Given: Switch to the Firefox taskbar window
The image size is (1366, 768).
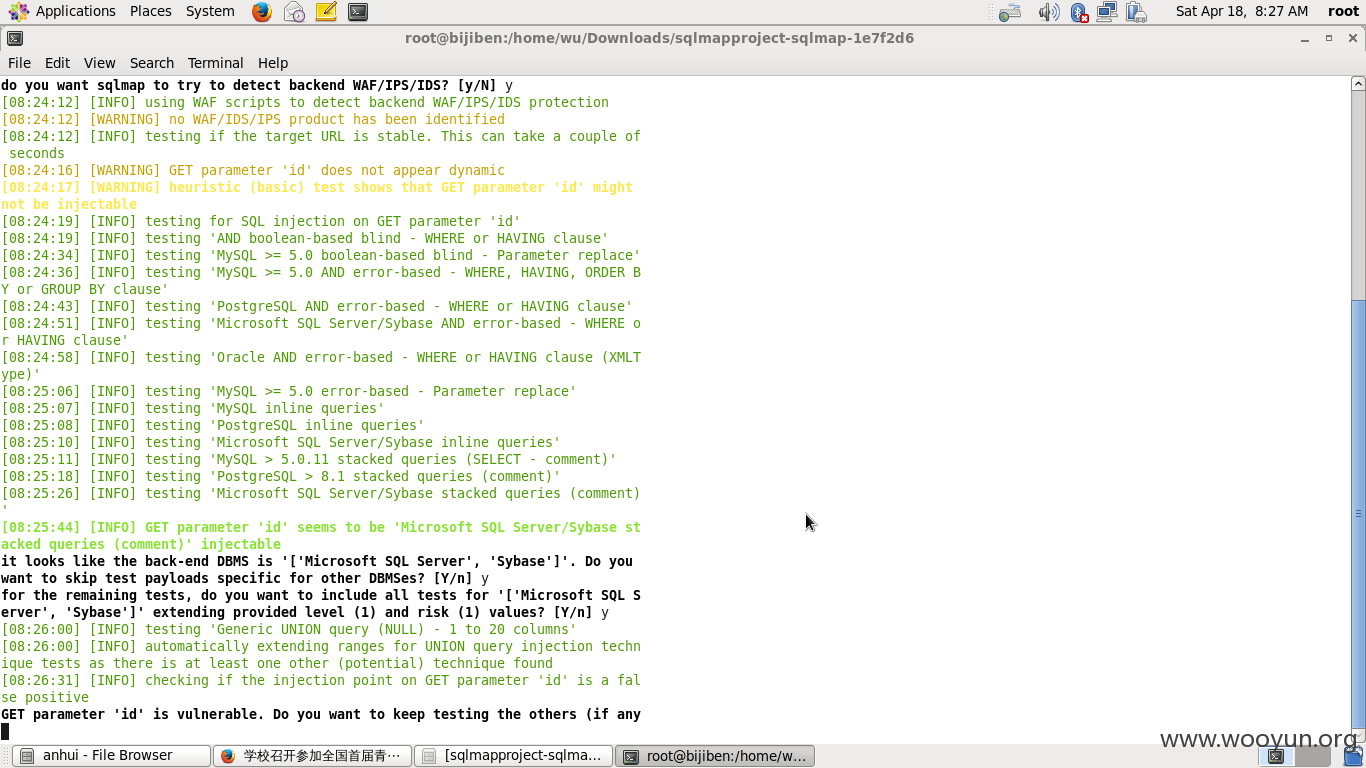Looking at the screenshot, I should point(312,756).
